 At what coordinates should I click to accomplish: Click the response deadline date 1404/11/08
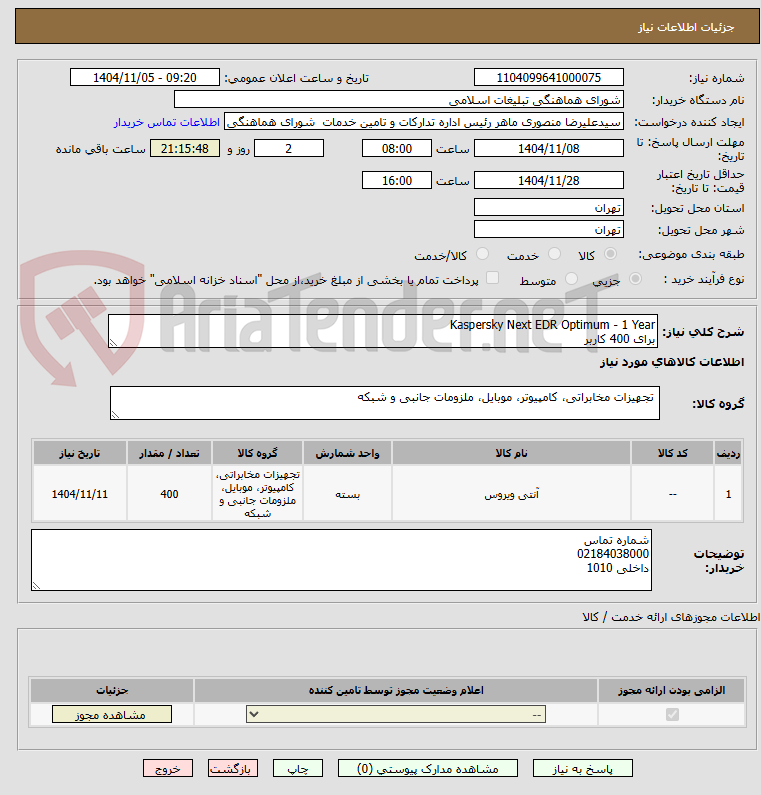click(549, 149)
